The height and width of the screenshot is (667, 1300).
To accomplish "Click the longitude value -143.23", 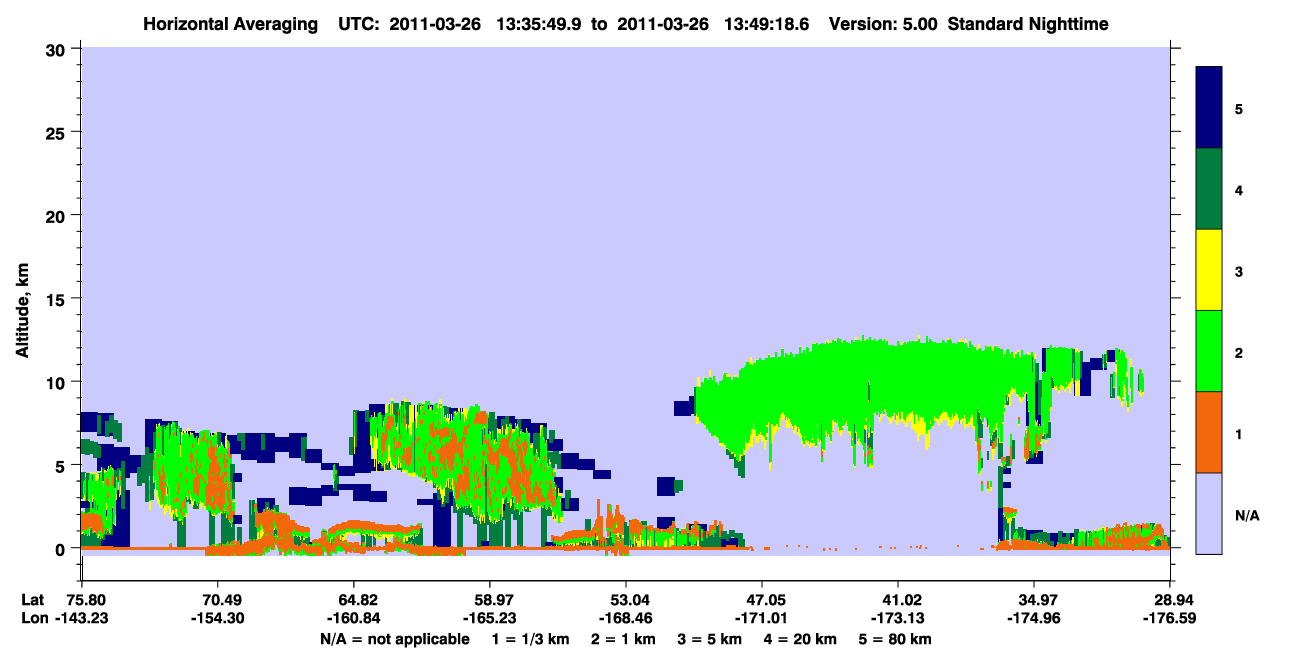I will 82,618.
